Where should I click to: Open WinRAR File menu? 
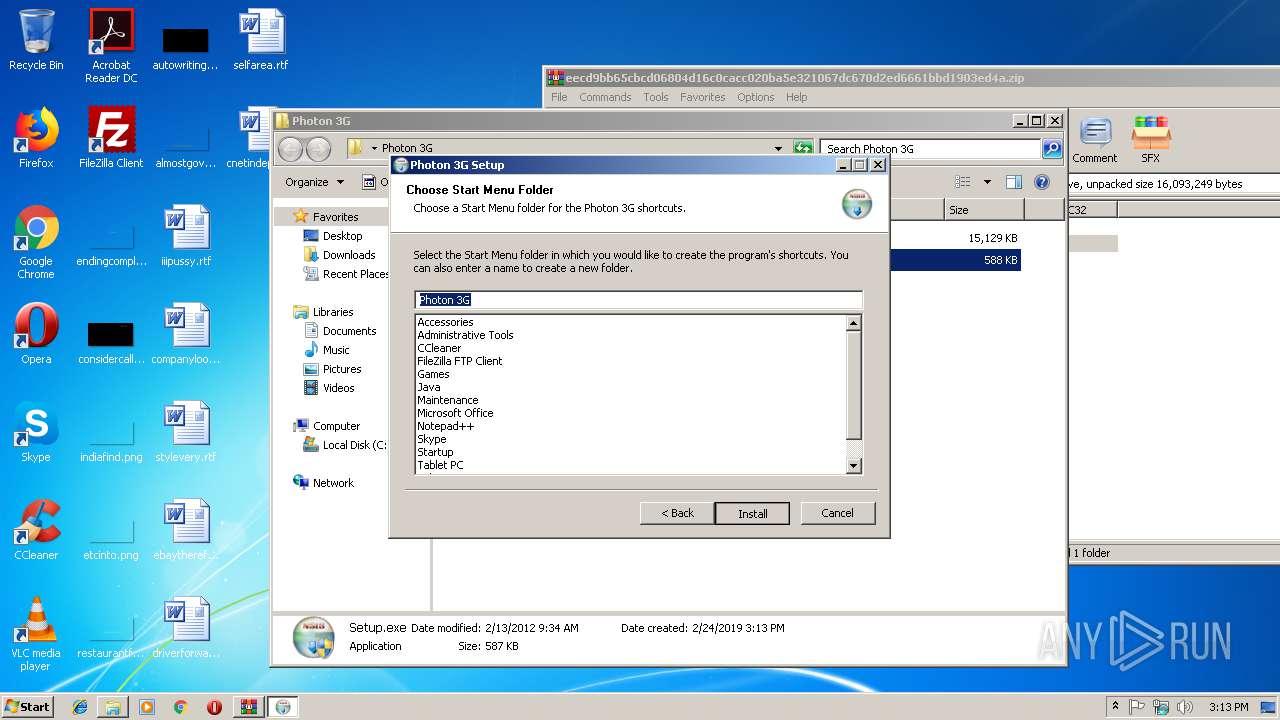coord(559,97)
